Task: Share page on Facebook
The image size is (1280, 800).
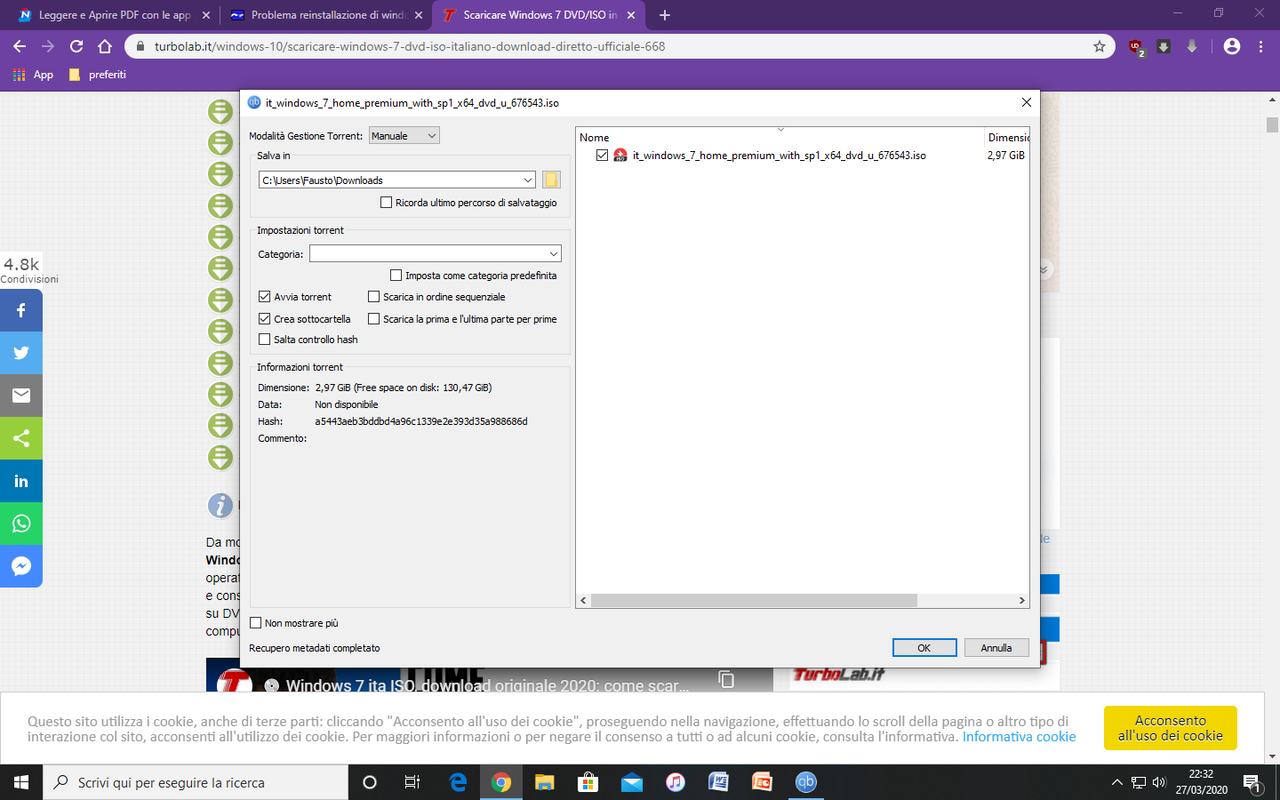Action: point(21,310)
